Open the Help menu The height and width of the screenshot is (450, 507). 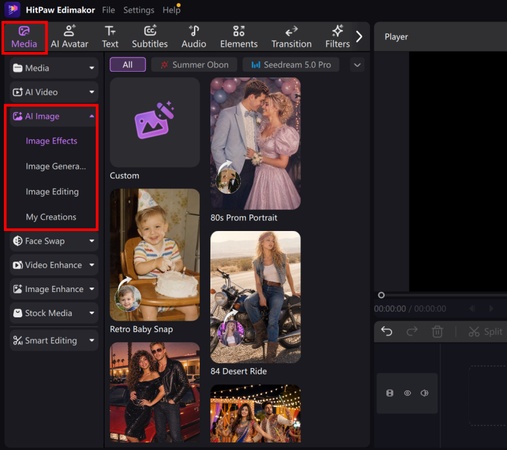click(171, 10)
